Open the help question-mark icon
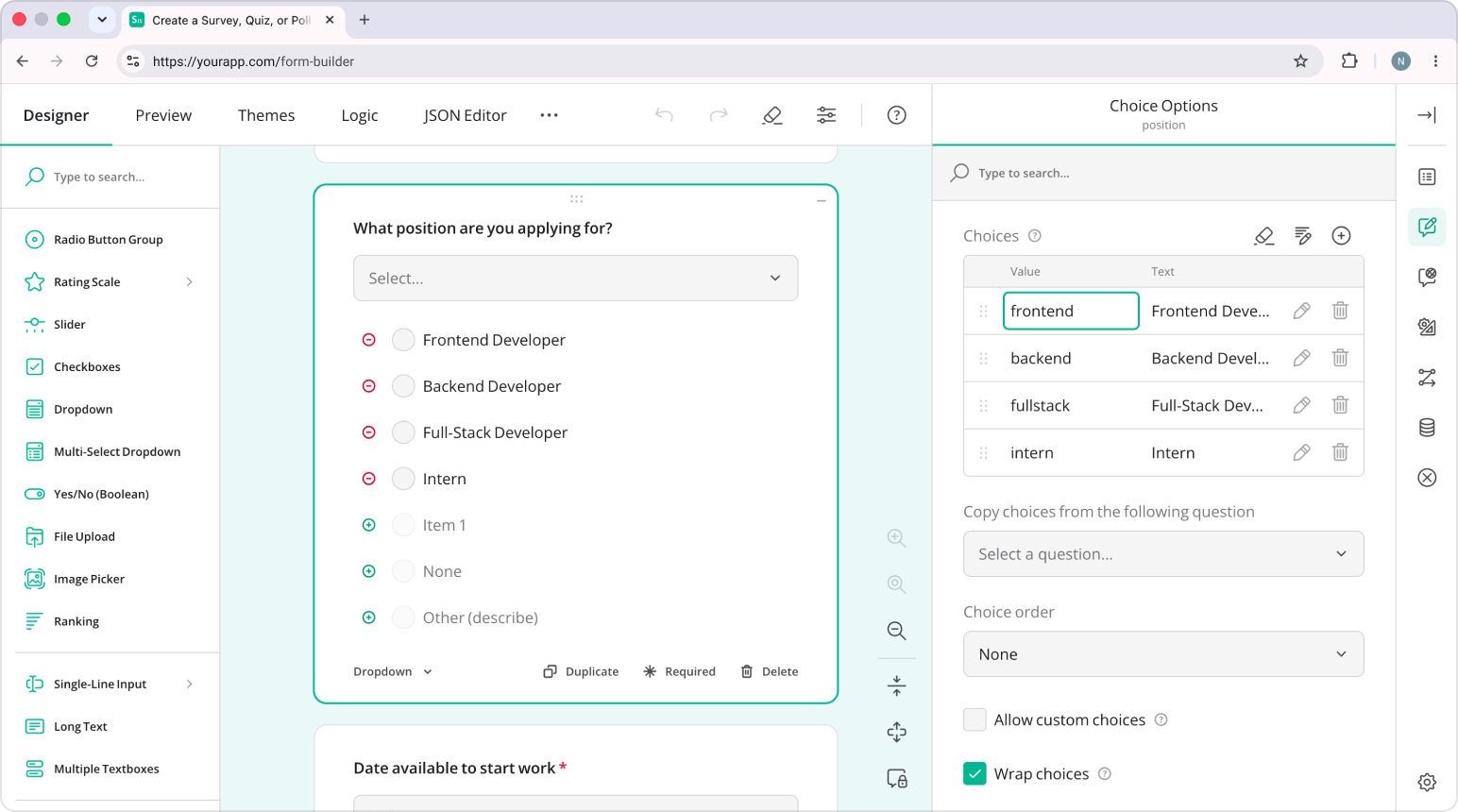Image resolution: width=1458 pixels, height=812 pixels. 897,115
